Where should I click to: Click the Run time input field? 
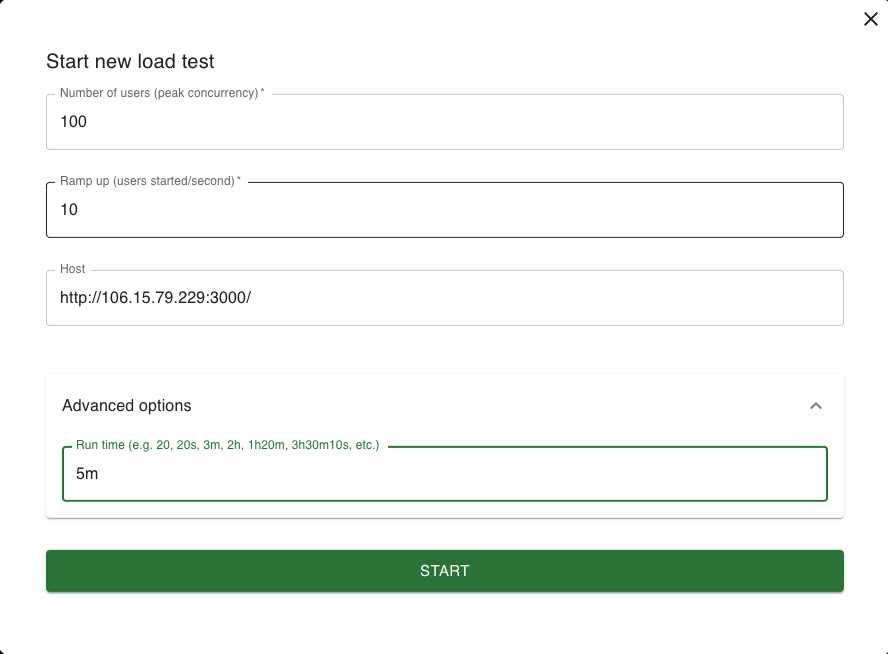point(445,474)
